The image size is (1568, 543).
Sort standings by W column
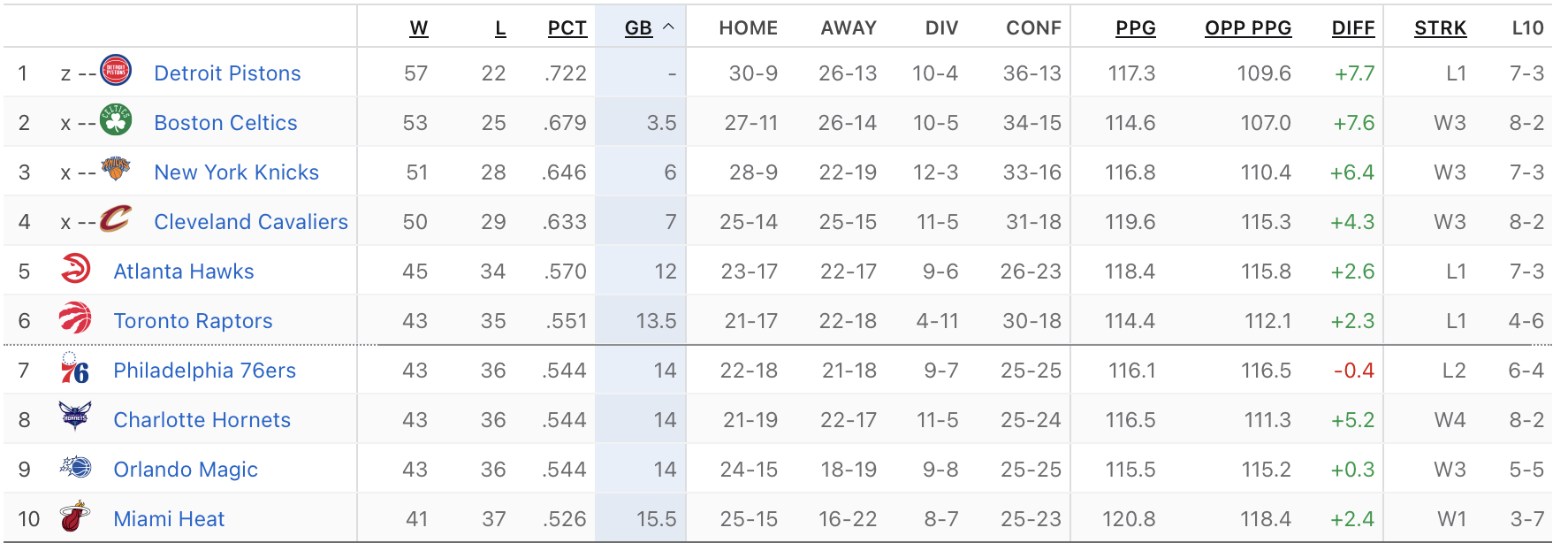[419, 28]
